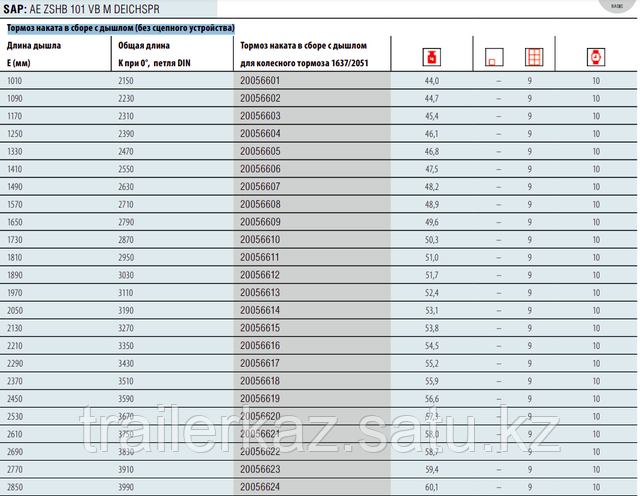Select the SAP: AE ZSHB 101 VB M DEICHSPR heading
This screenshot has width=640, height=496.
(81, 9)
